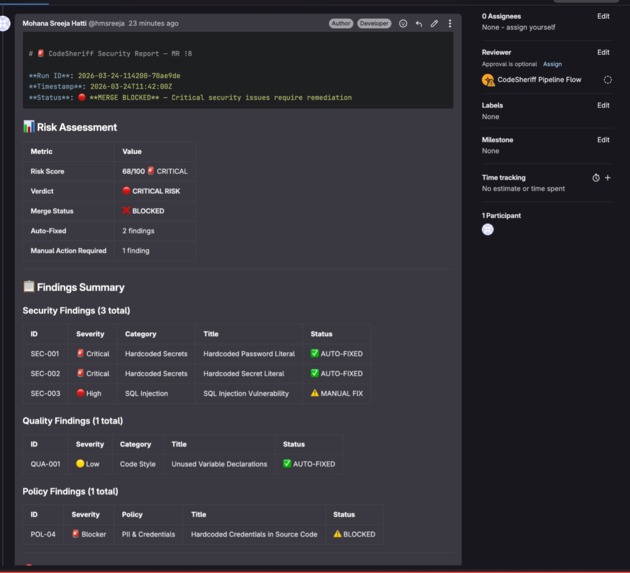Click the QUA-001 ID cell
Screen dimensions: 630x573
45,464
